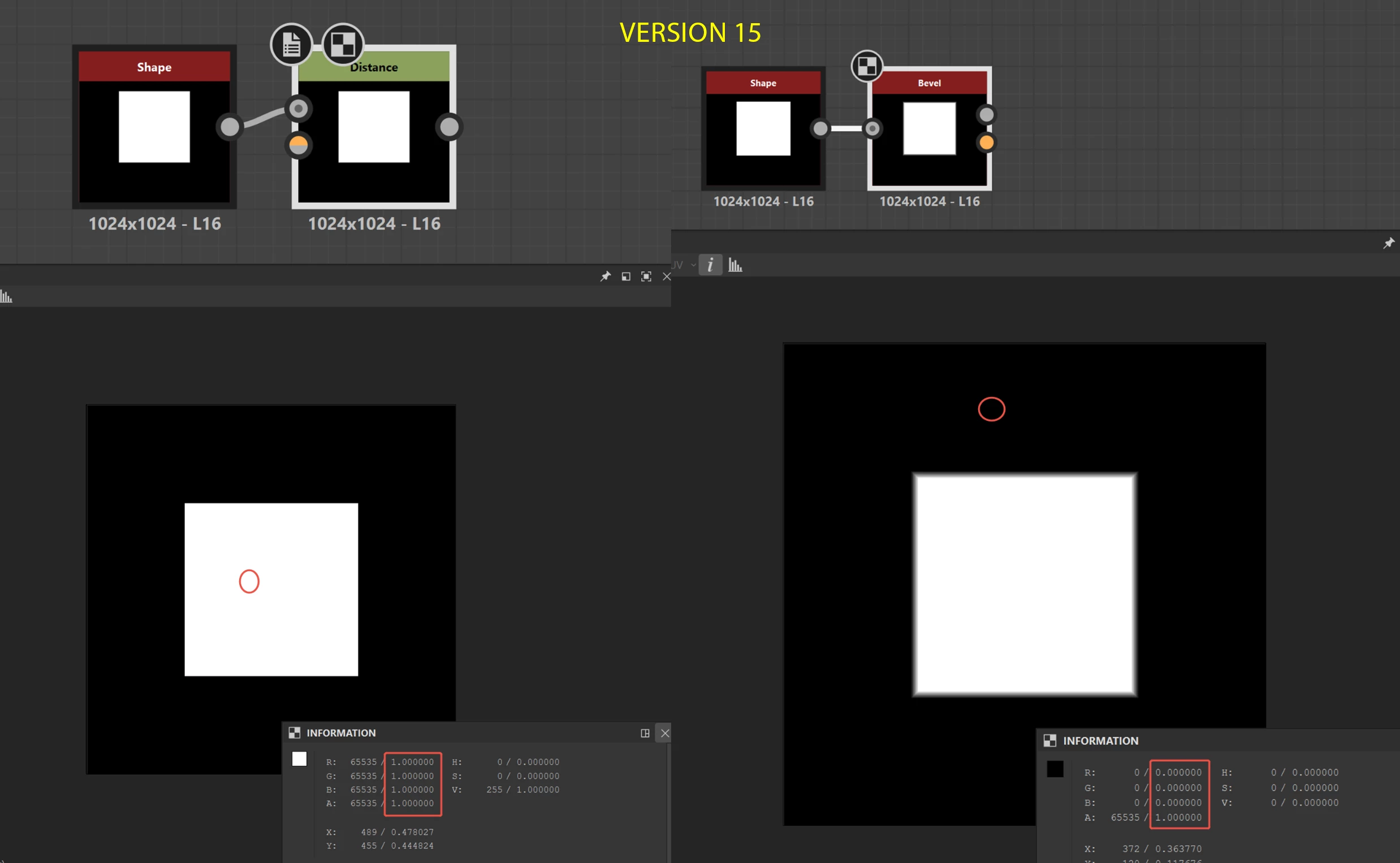Dock the left INFORMATION panel
1400x863 pixels.
(x=645, y=733)
